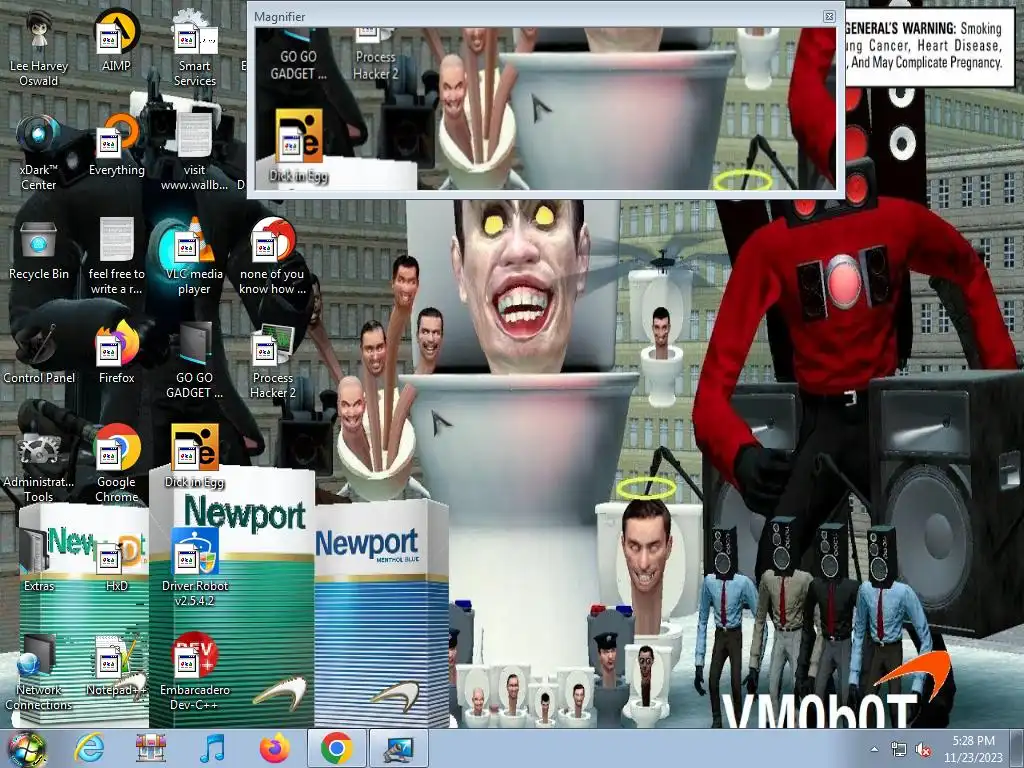Select the xDark Center desktop icon
This screenshot has height=768, width=1024.
pyautogui.click(x=39, y=153)
